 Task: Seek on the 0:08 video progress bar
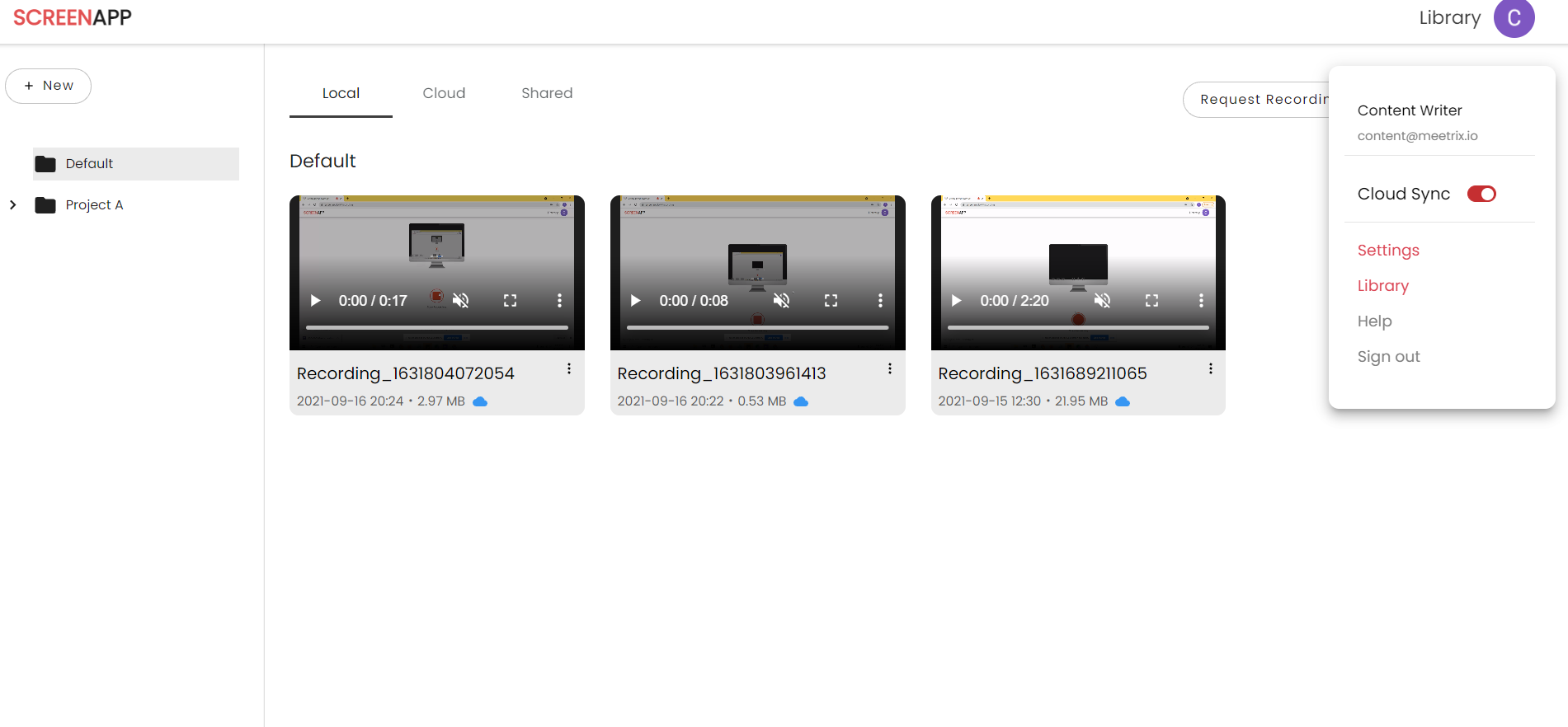757,327
